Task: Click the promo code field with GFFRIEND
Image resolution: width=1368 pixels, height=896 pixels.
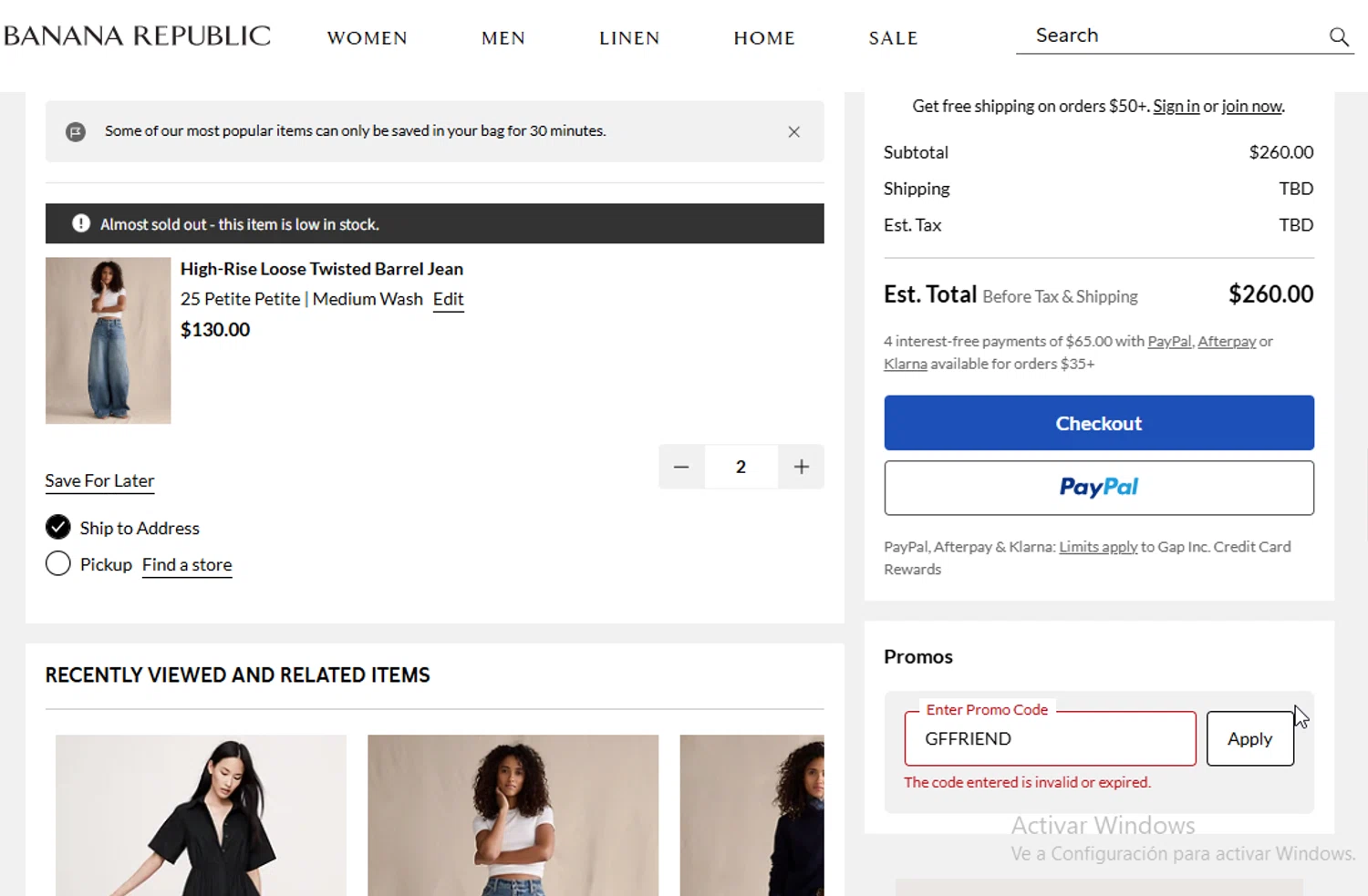Action: 1050,738
